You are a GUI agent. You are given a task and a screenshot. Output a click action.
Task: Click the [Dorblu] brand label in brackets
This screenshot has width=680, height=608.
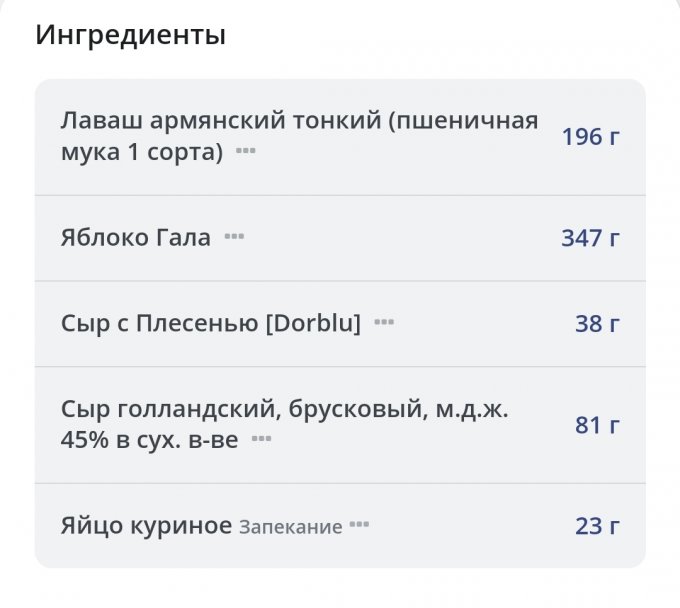[314, 323]
